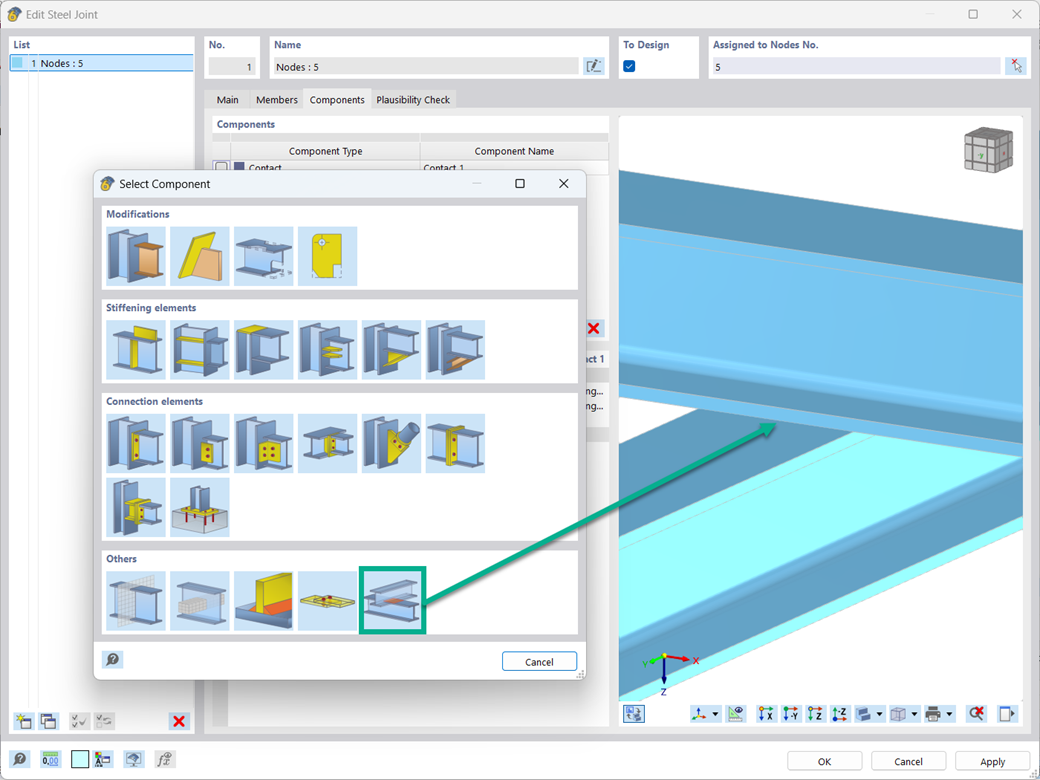This screenshot has width=1040, height=780.
Task: Delete component using red X in table
Action: coord(594,328)
